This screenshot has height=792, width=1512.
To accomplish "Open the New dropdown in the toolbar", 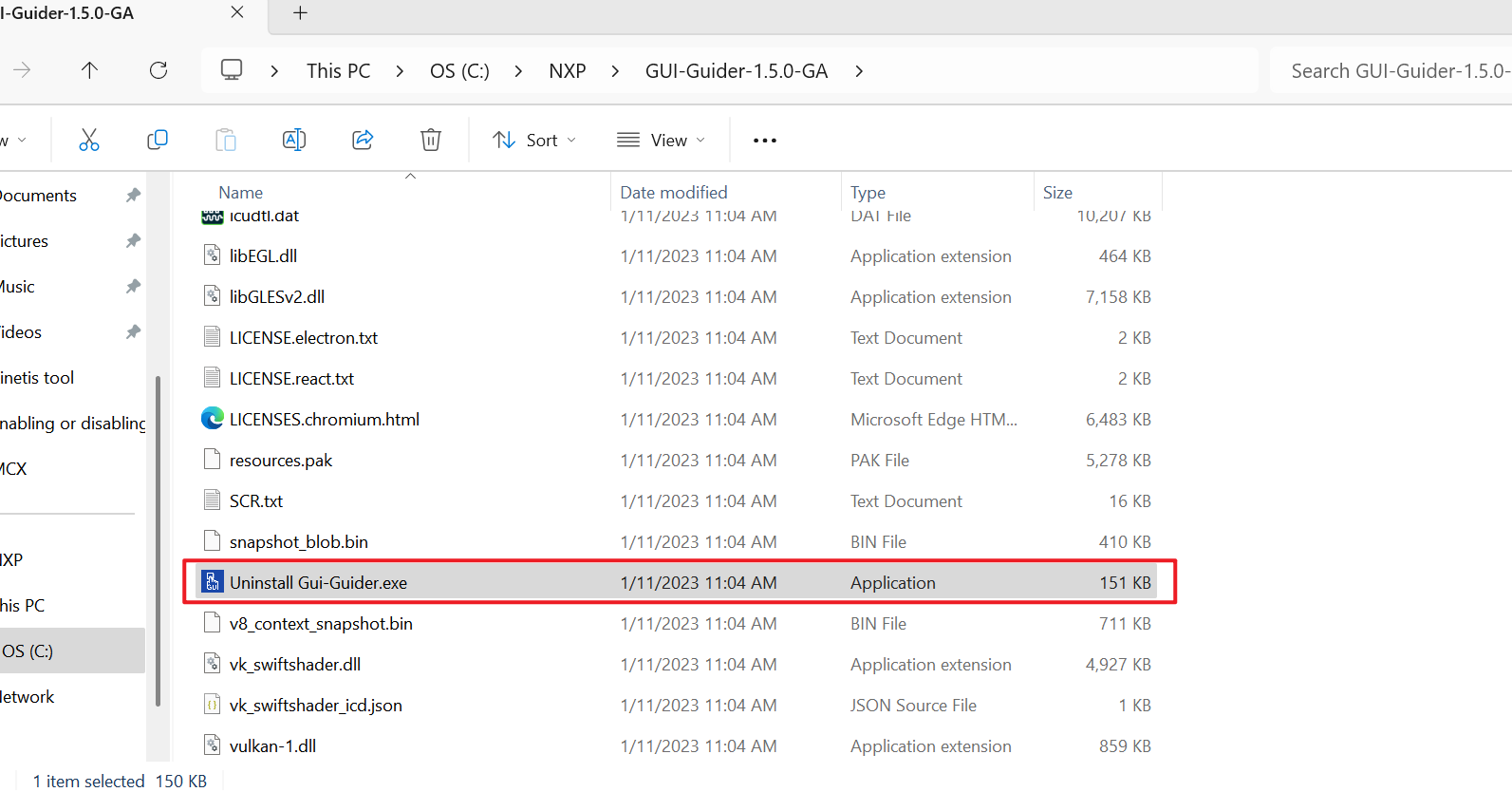I will click(13, 141).
